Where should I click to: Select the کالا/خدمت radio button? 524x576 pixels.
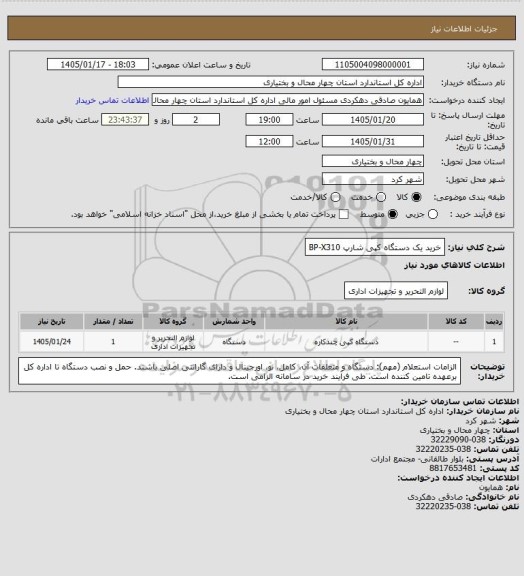pyautogui.click(x=335, y=197)
